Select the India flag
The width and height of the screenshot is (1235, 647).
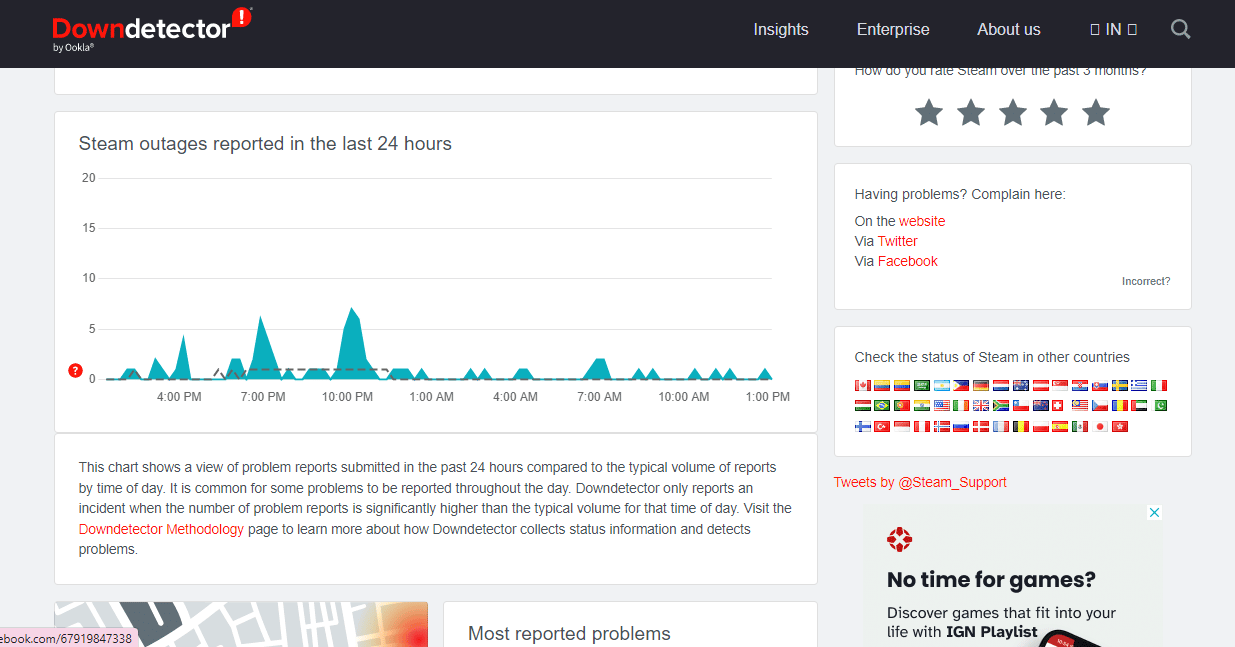922,406
